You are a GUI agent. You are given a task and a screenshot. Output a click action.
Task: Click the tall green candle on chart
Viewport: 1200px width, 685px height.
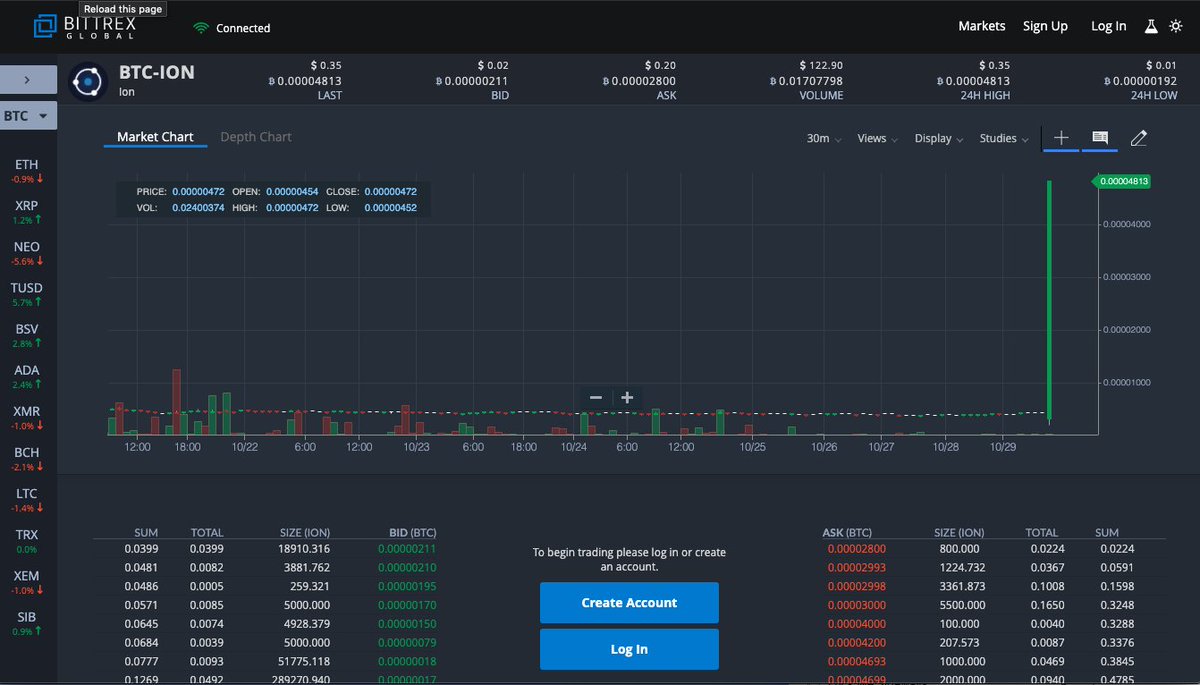click(1049, 301)
